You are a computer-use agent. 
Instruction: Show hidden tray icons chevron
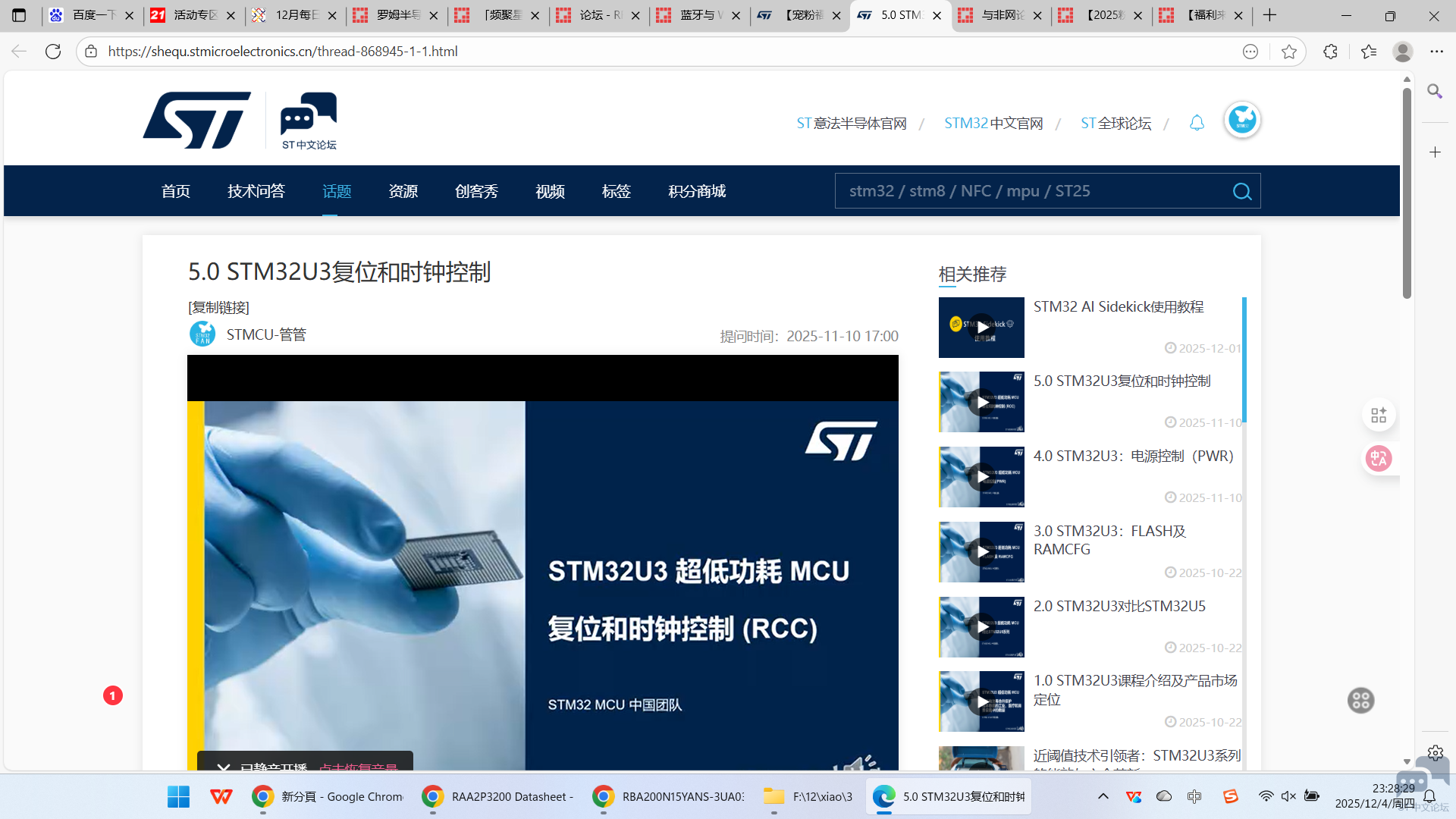1103,796
